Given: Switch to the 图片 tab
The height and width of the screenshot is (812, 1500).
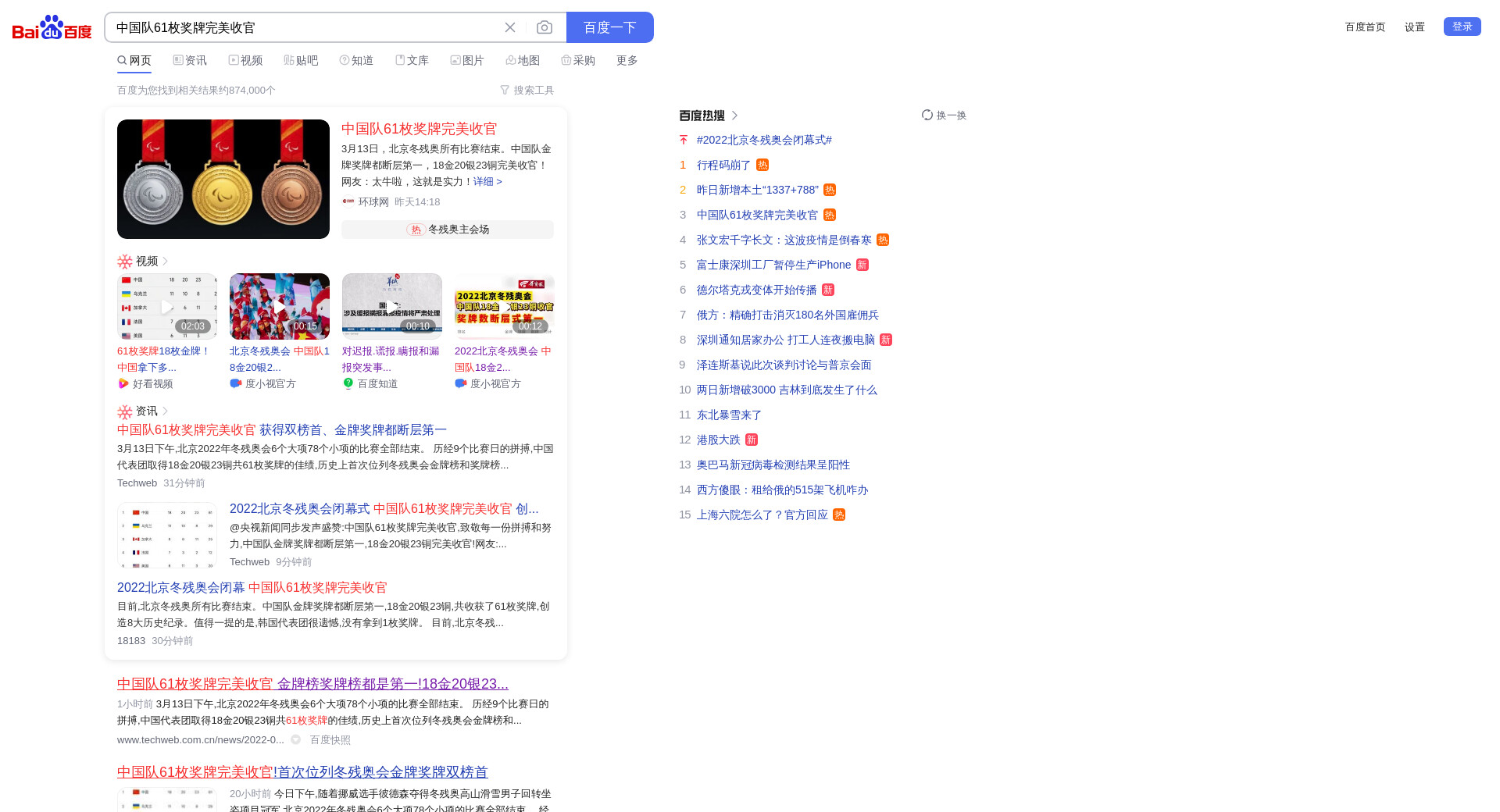Looking at the screenshot, I should tap(467, 60).
